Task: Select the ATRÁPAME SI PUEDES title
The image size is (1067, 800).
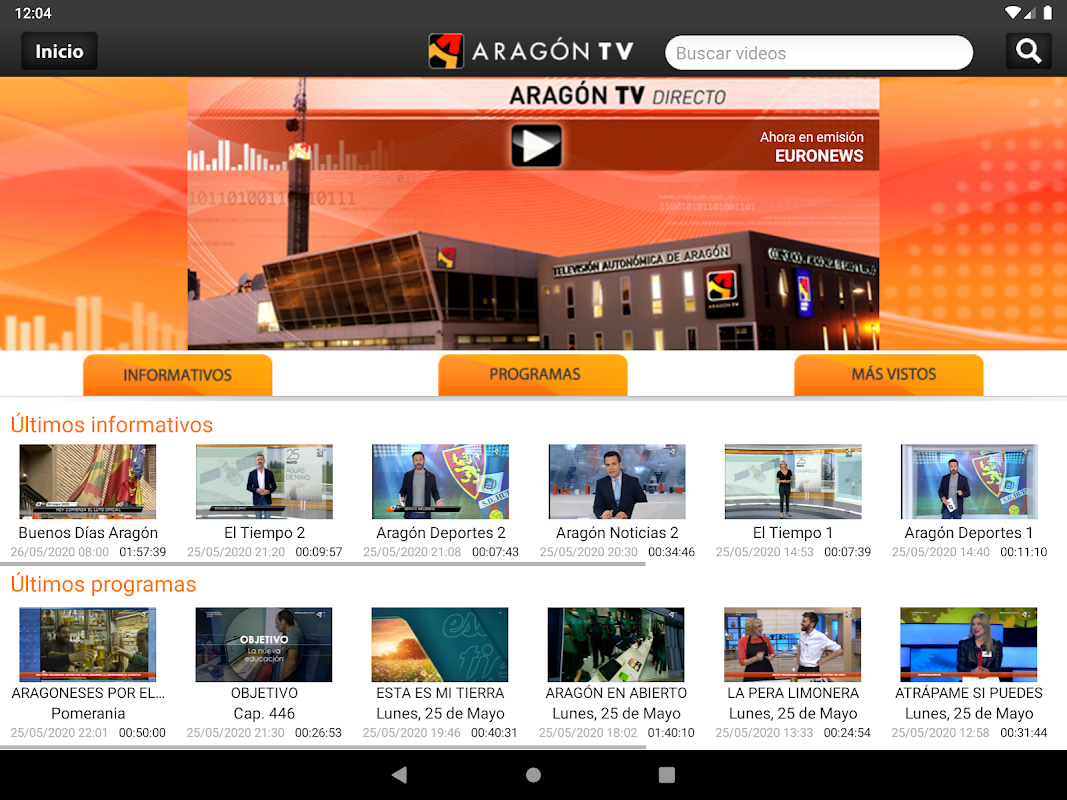Action: coord(969,693)
